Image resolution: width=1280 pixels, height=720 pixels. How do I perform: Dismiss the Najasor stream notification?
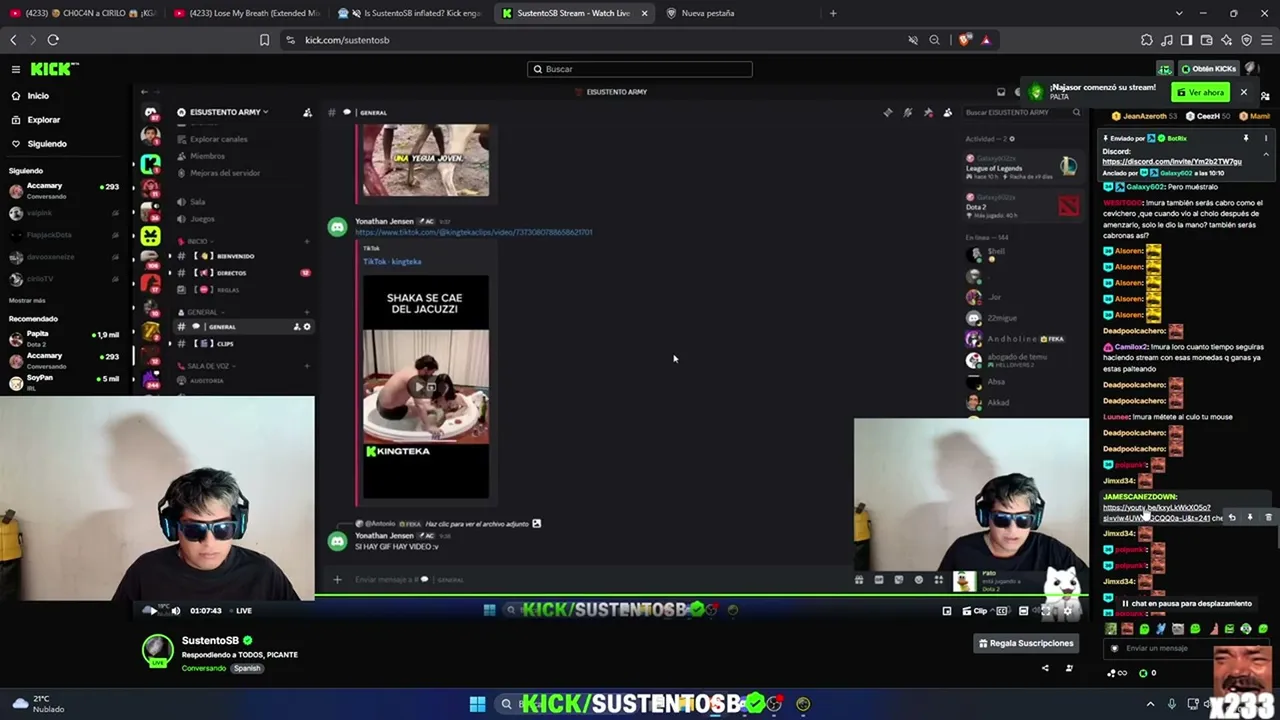point(1243,93)
